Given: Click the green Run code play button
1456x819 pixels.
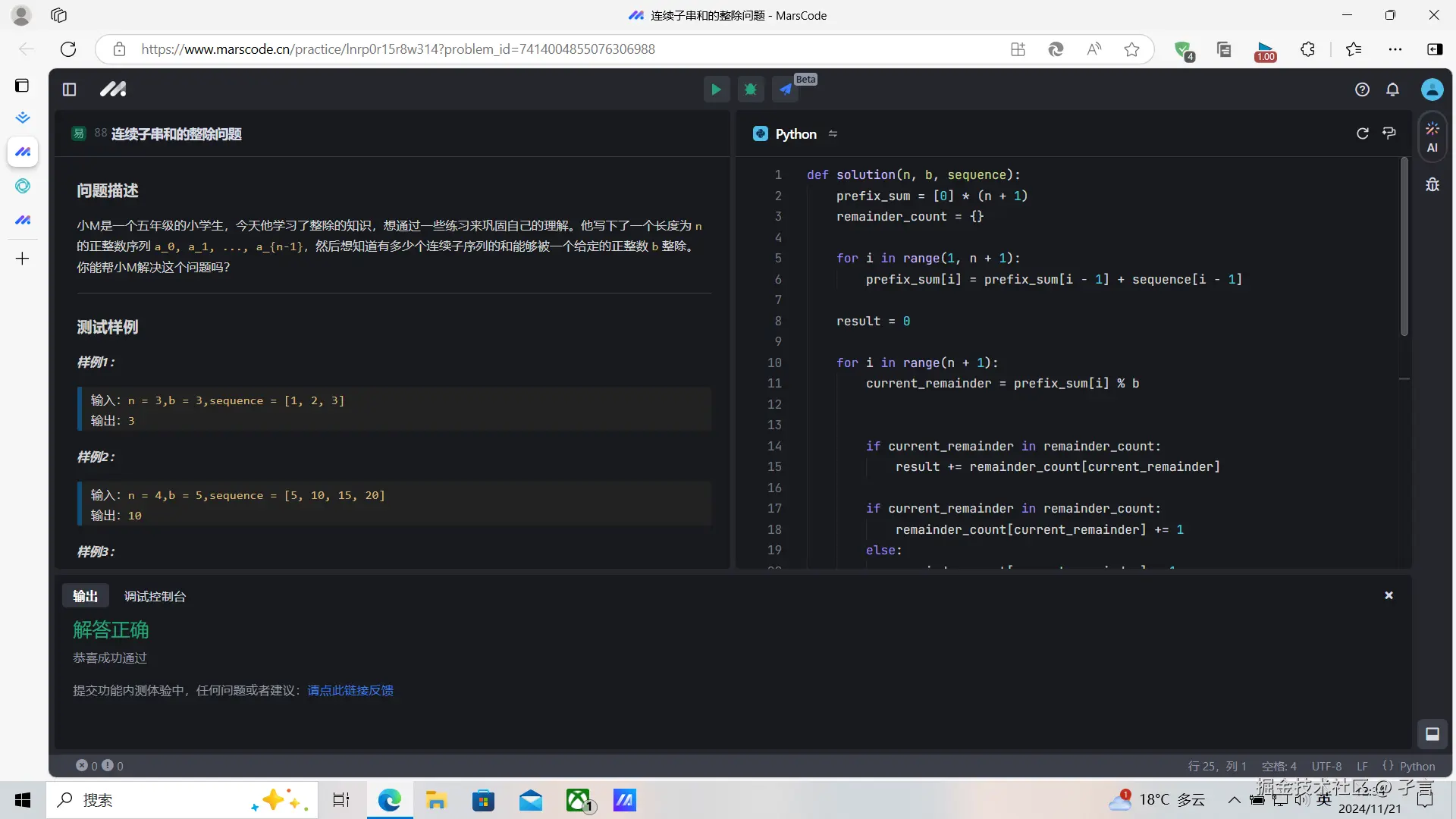Looking at the screenshot, I should (715, 89).
